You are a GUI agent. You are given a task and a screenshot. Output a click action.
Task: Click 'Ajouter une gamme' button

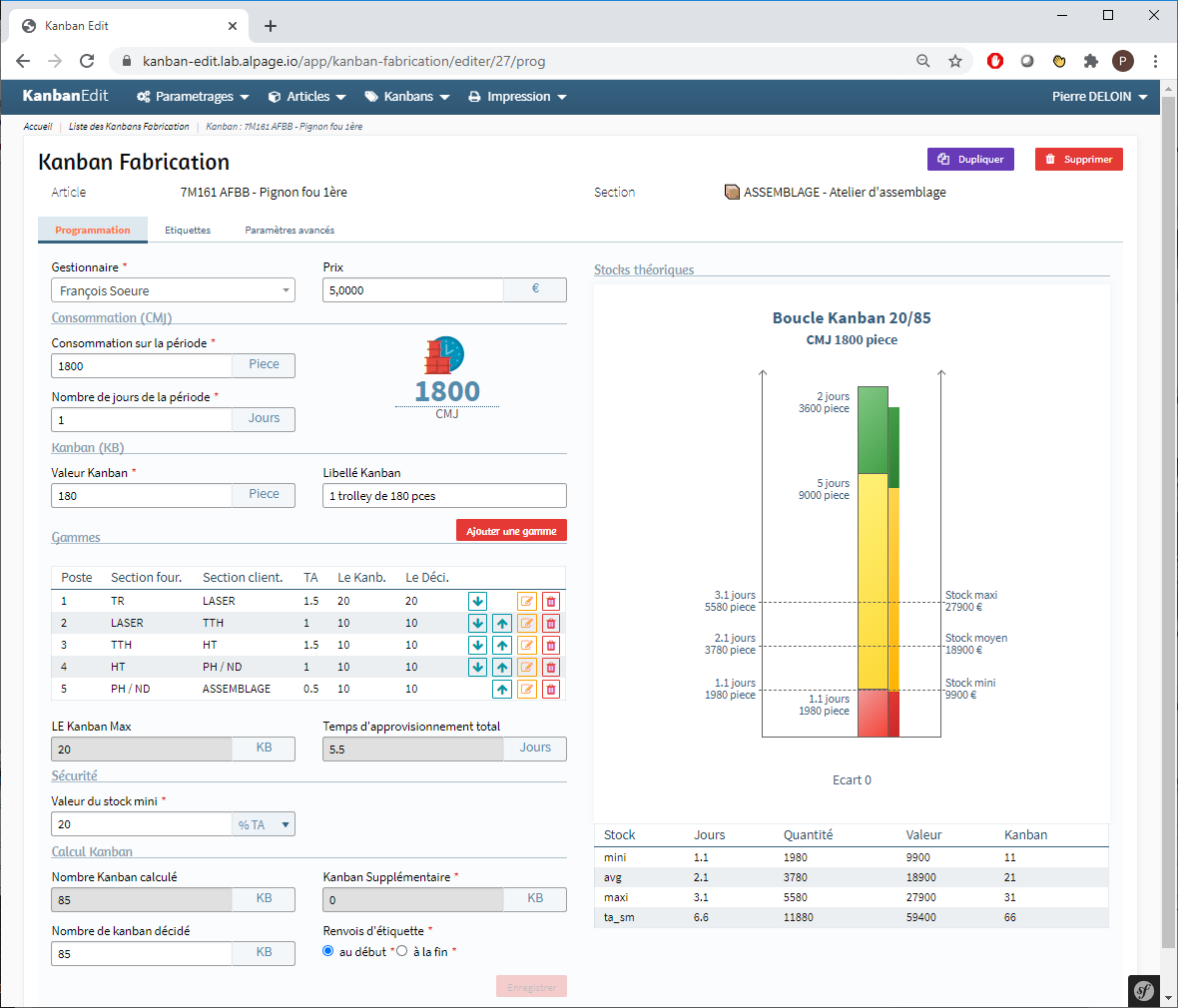[x=511, y=531]
